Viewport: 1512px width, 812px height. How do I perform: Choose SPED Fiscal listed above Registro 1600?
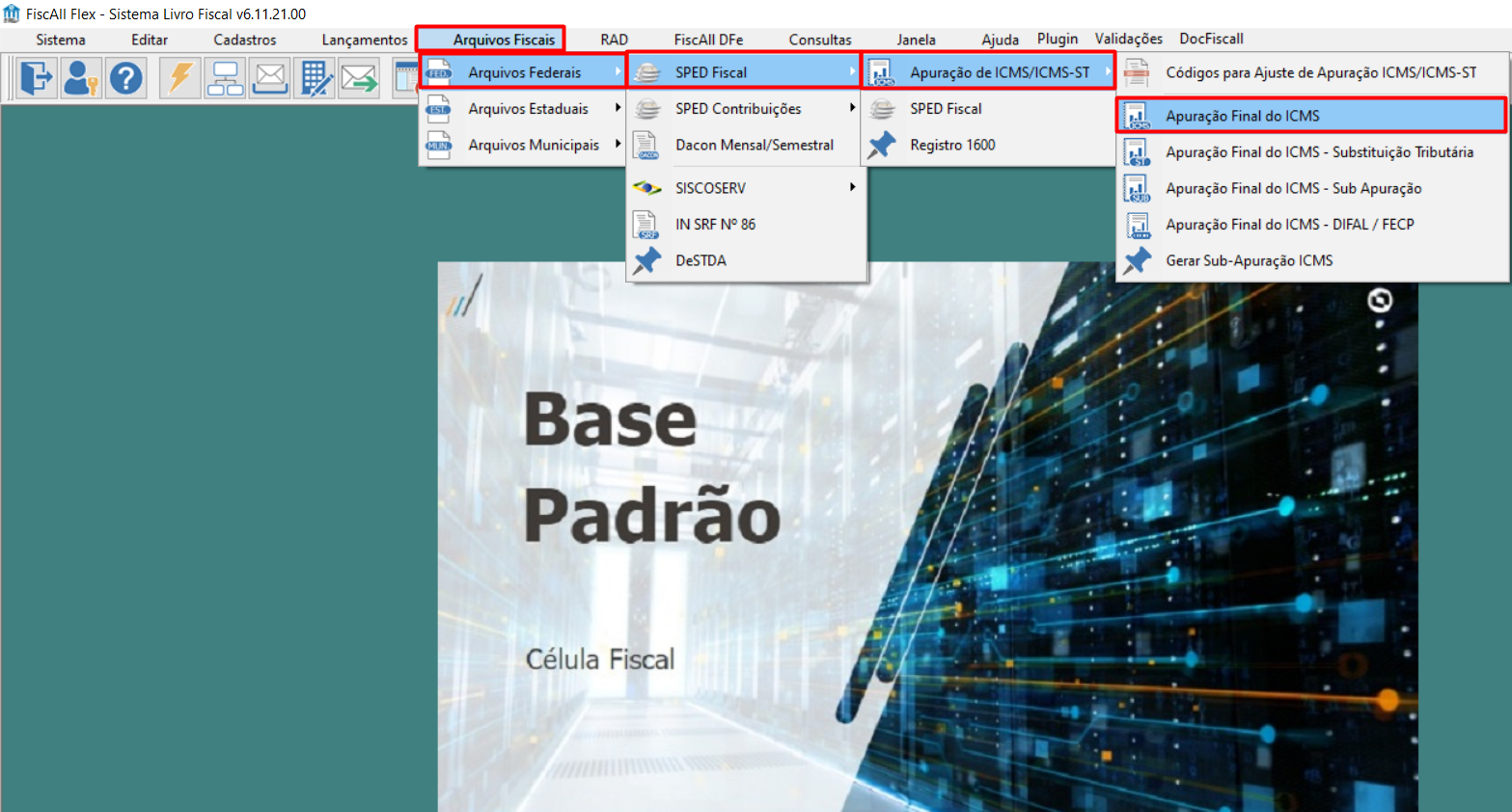tap(989, 109)
